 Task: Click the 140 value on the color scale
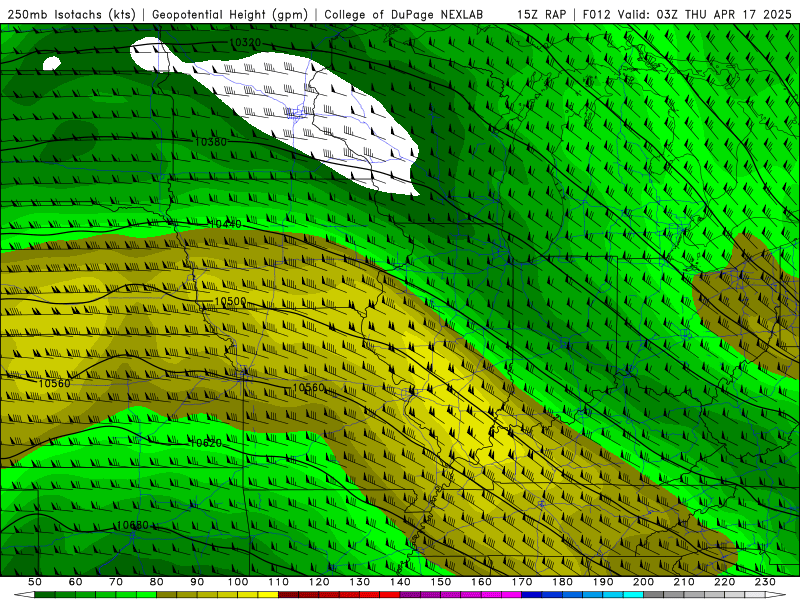click(401, 582)
